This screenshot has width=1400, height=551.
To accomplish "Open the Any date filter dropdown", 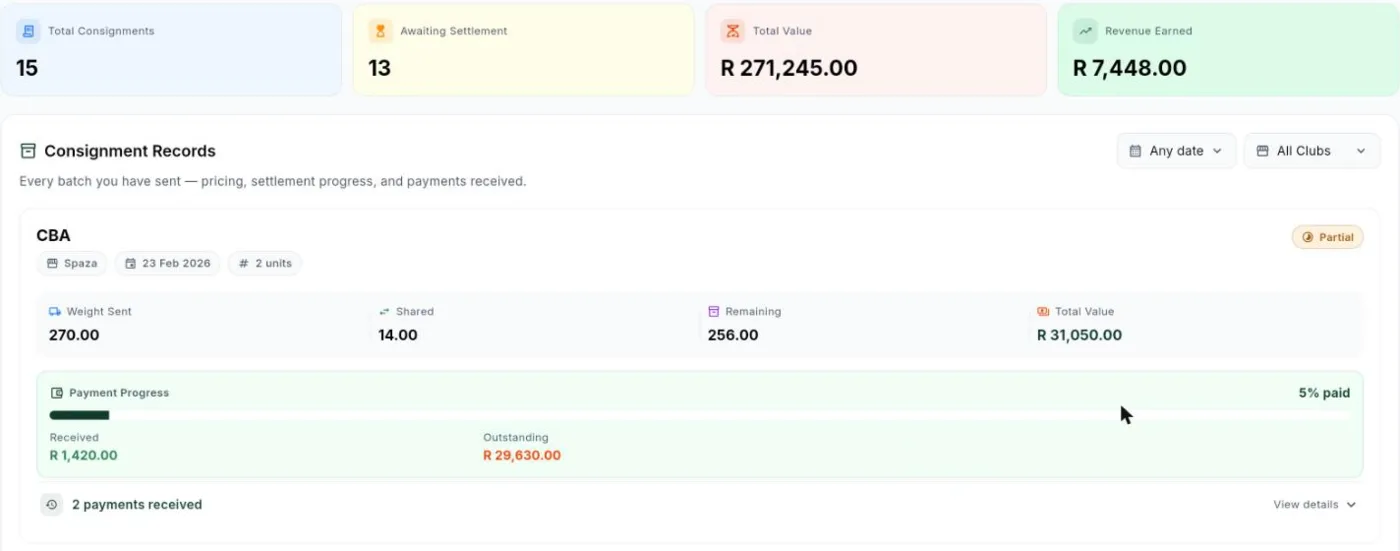I will tap(1176, 151).
